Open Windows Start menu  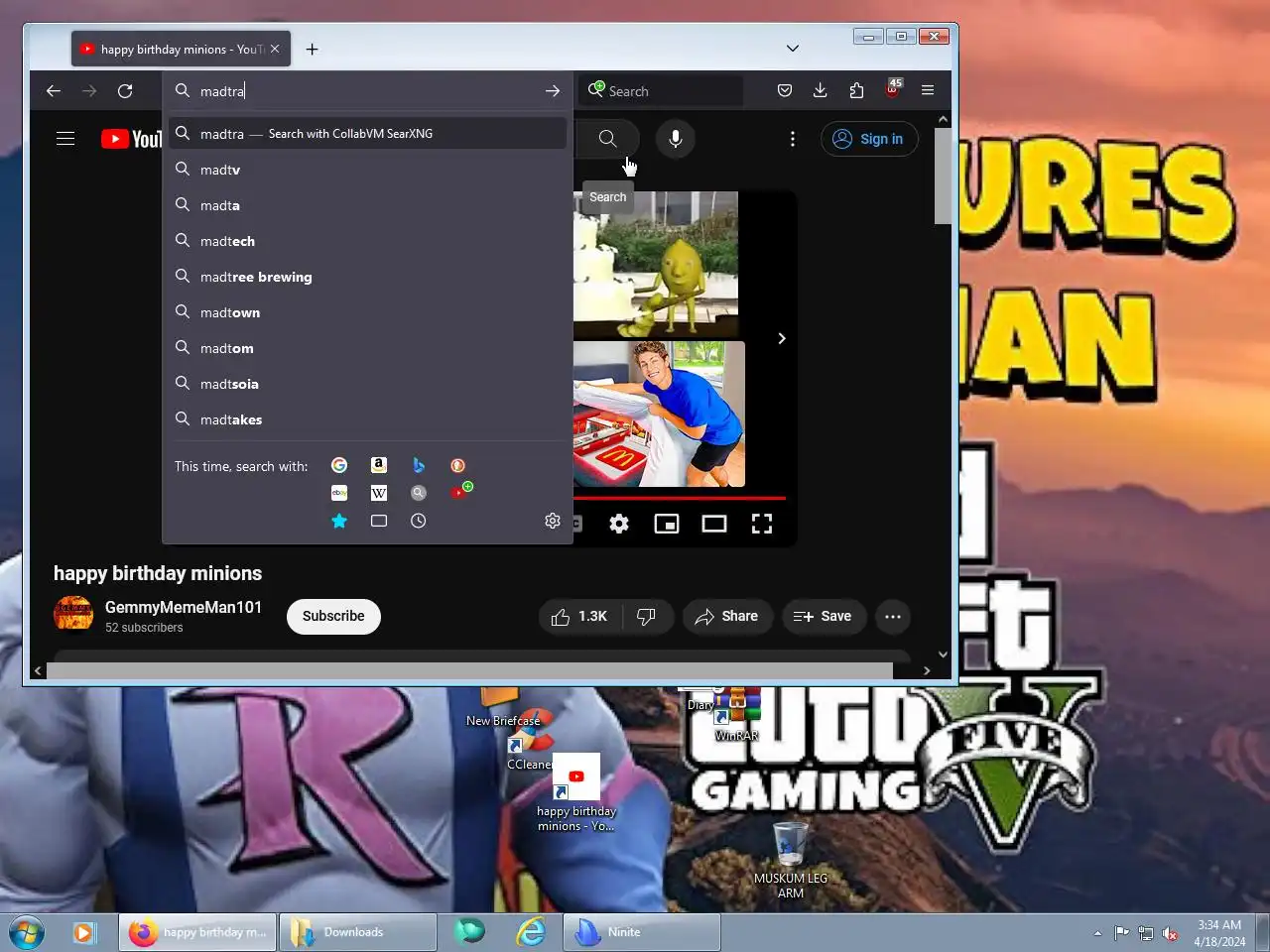click(27, 933)
